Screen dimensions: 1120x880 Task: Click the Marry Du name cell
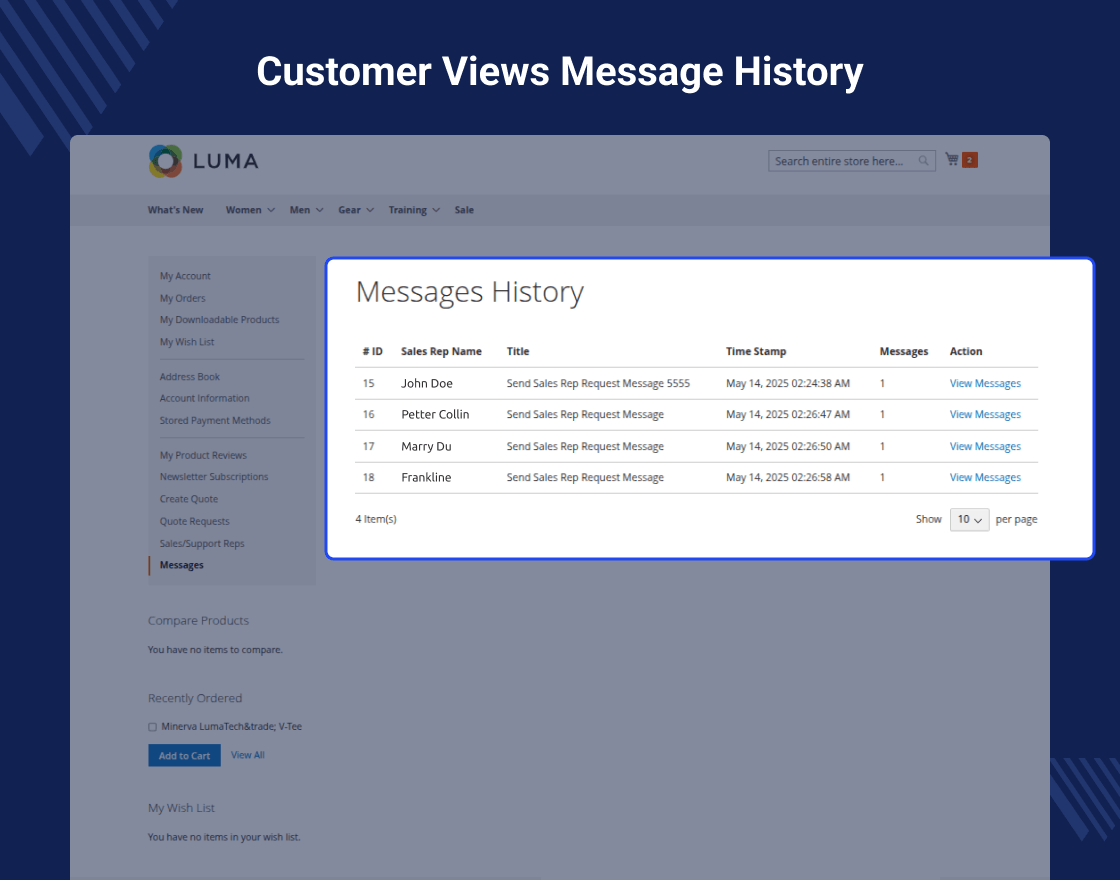coord(426,446)
